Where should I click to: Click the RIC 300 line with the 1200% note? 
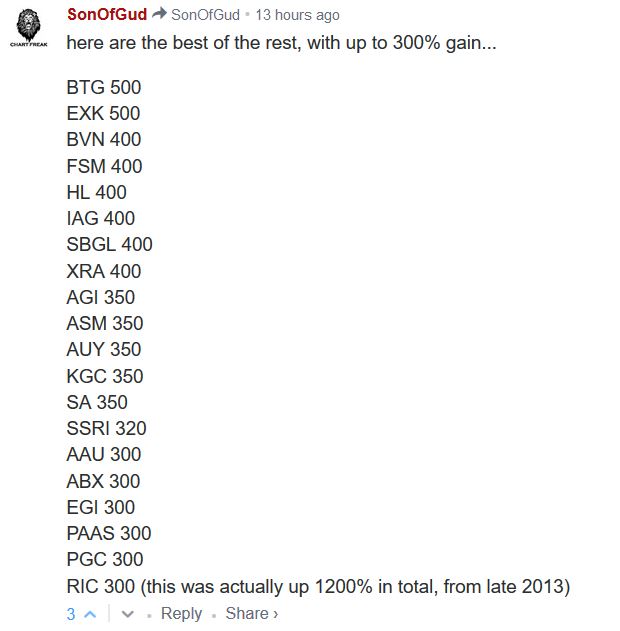tap(318, 586)
